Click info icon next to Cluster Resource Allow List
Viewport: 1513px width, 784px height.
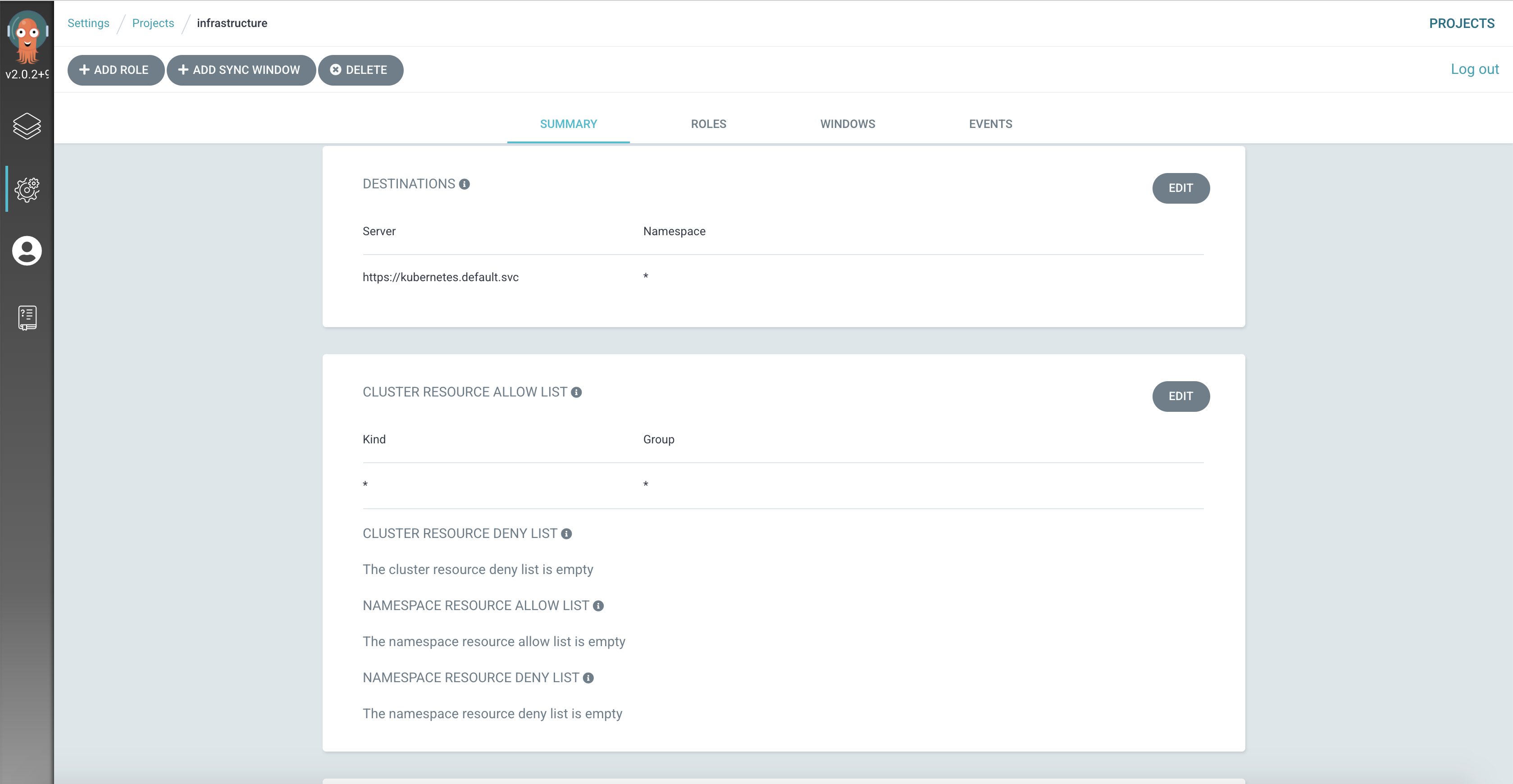point(576,392)
